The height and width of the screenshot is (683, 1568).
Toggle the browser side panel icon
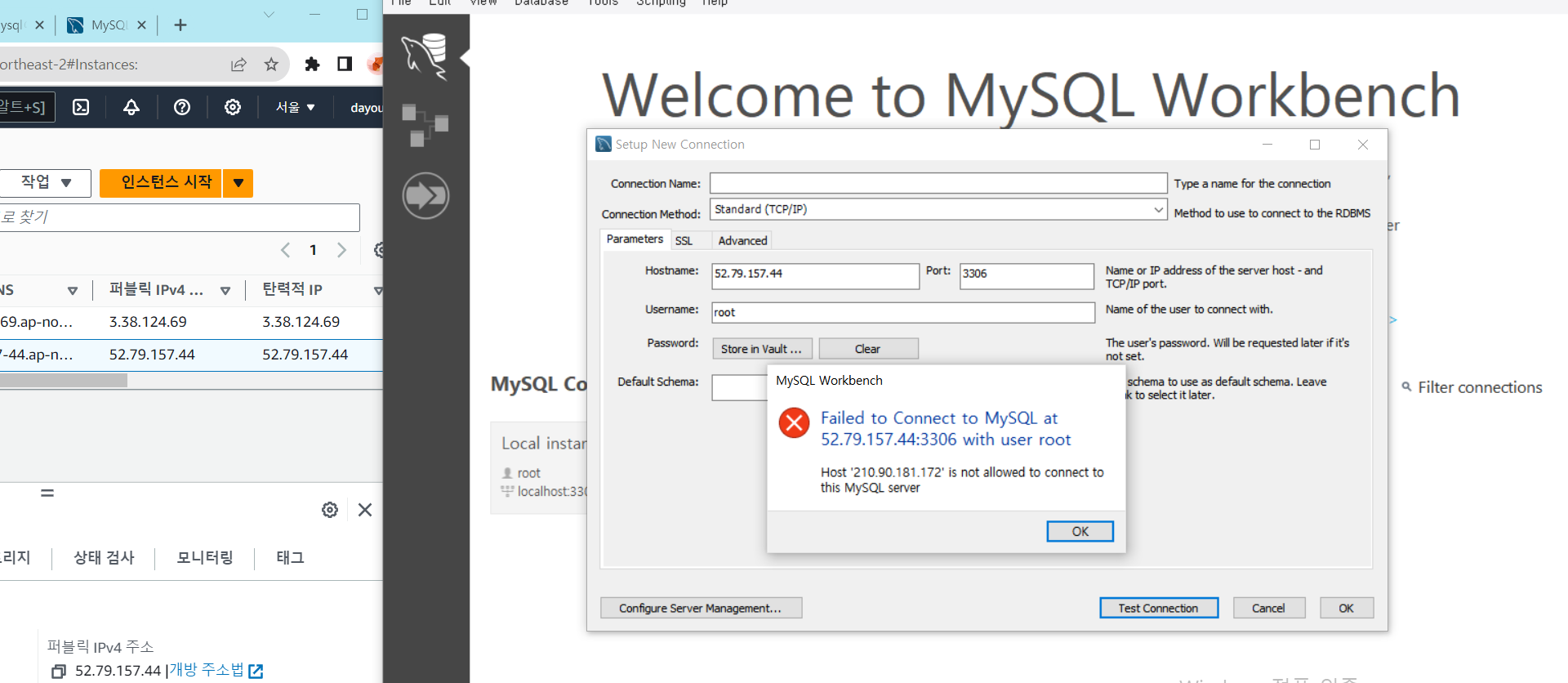click(x=345, y=65)
